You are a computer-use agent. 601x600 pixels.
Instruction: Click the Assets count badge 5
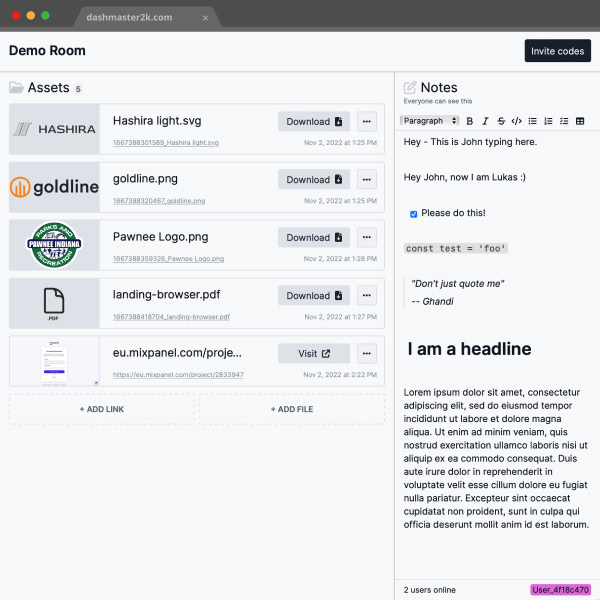tap(78, 89)
